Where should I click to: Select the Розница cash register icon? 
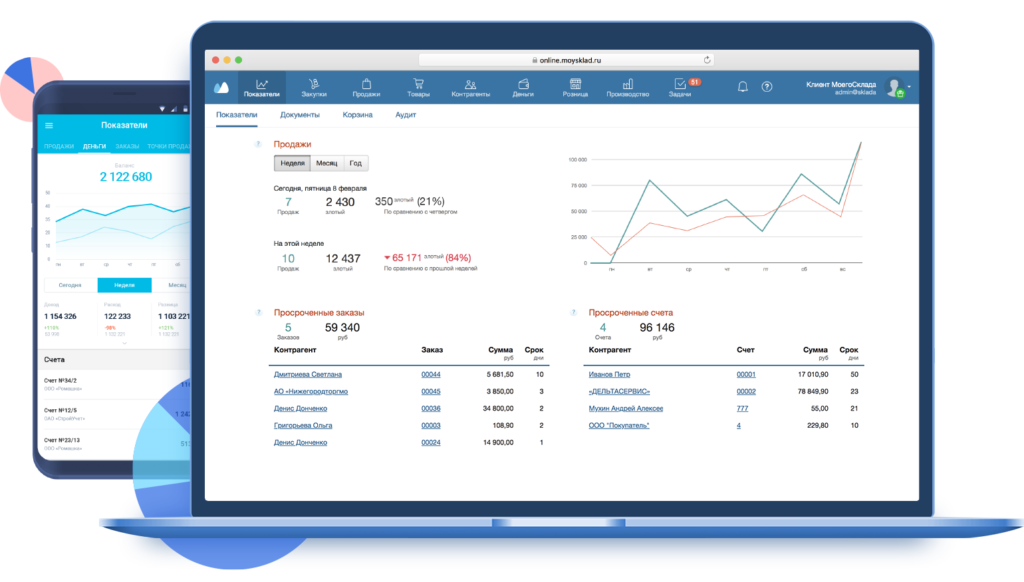pos(575,84)
